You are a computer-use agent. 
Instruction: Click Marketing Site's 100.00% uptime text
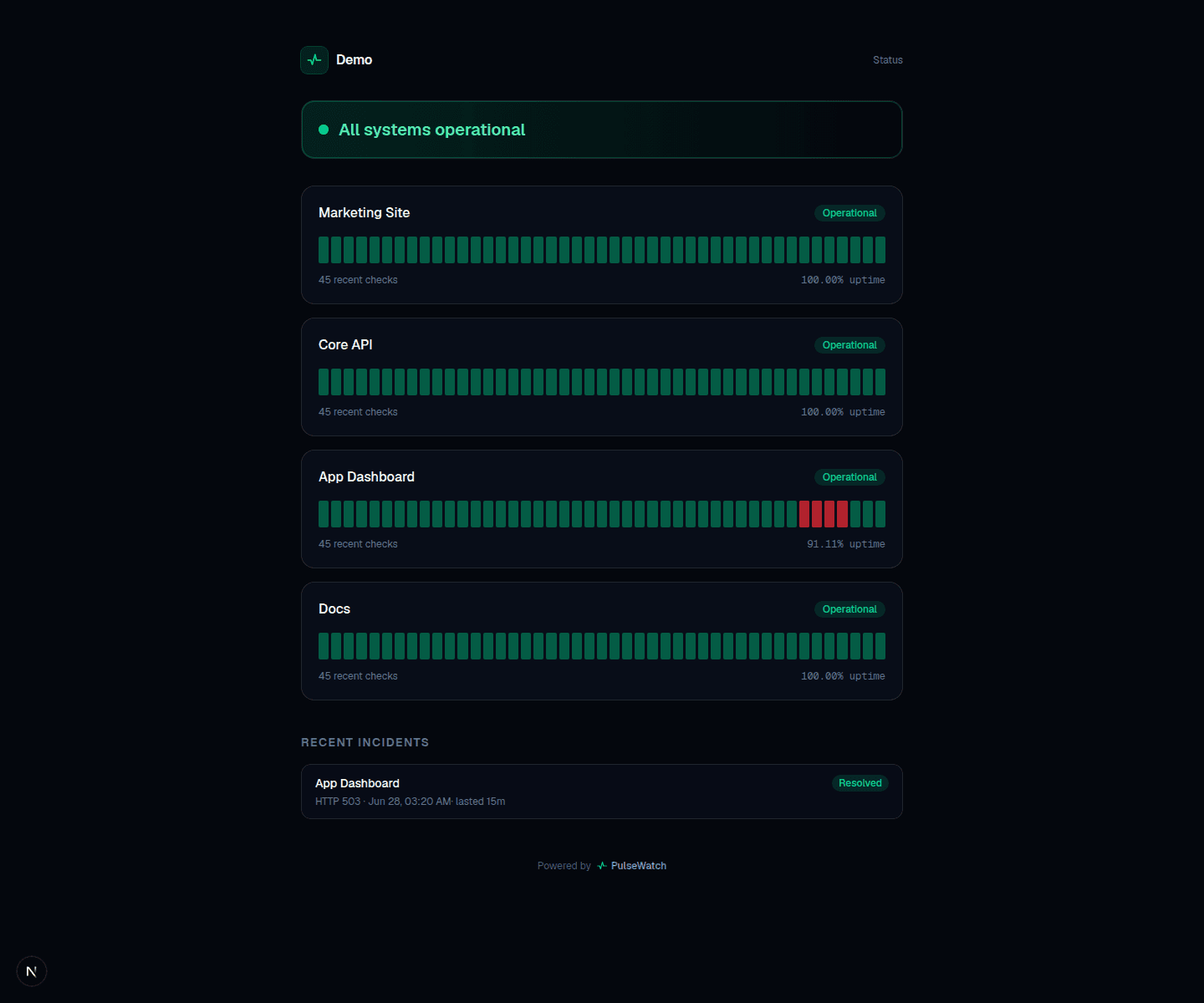843,280
